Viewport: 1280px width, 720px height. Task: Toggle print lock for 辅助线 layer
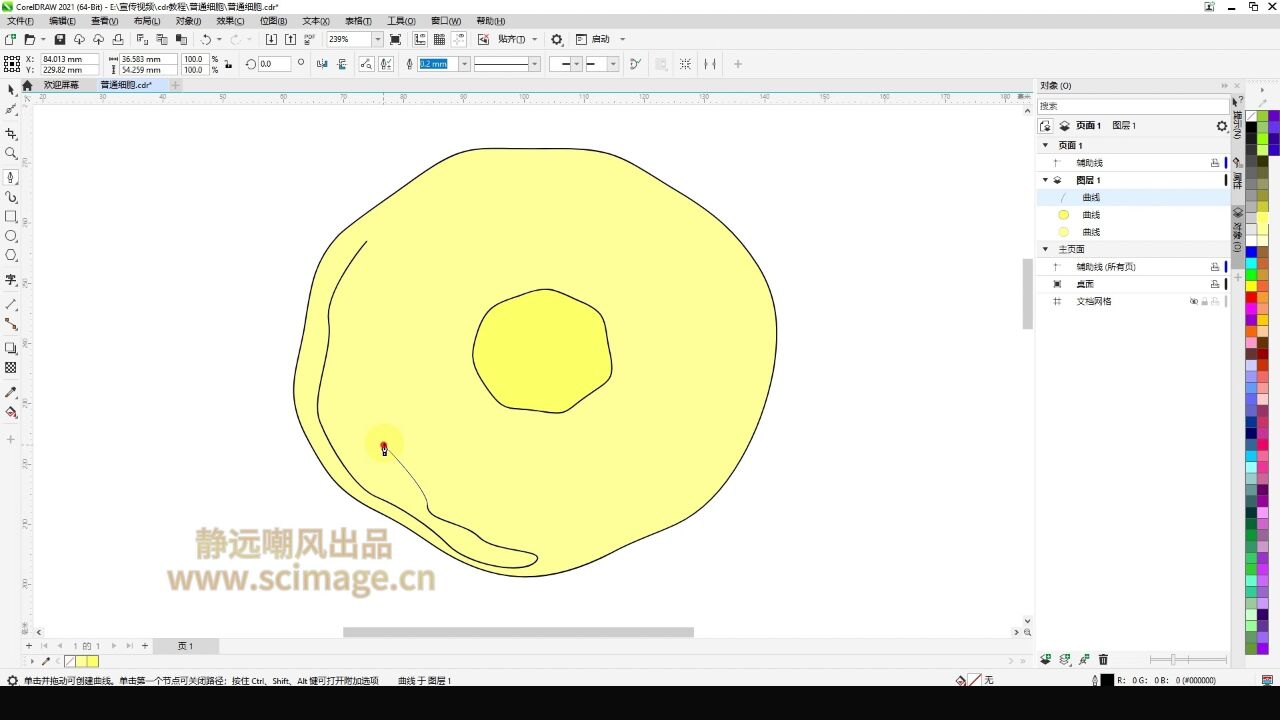(1215, 163)
